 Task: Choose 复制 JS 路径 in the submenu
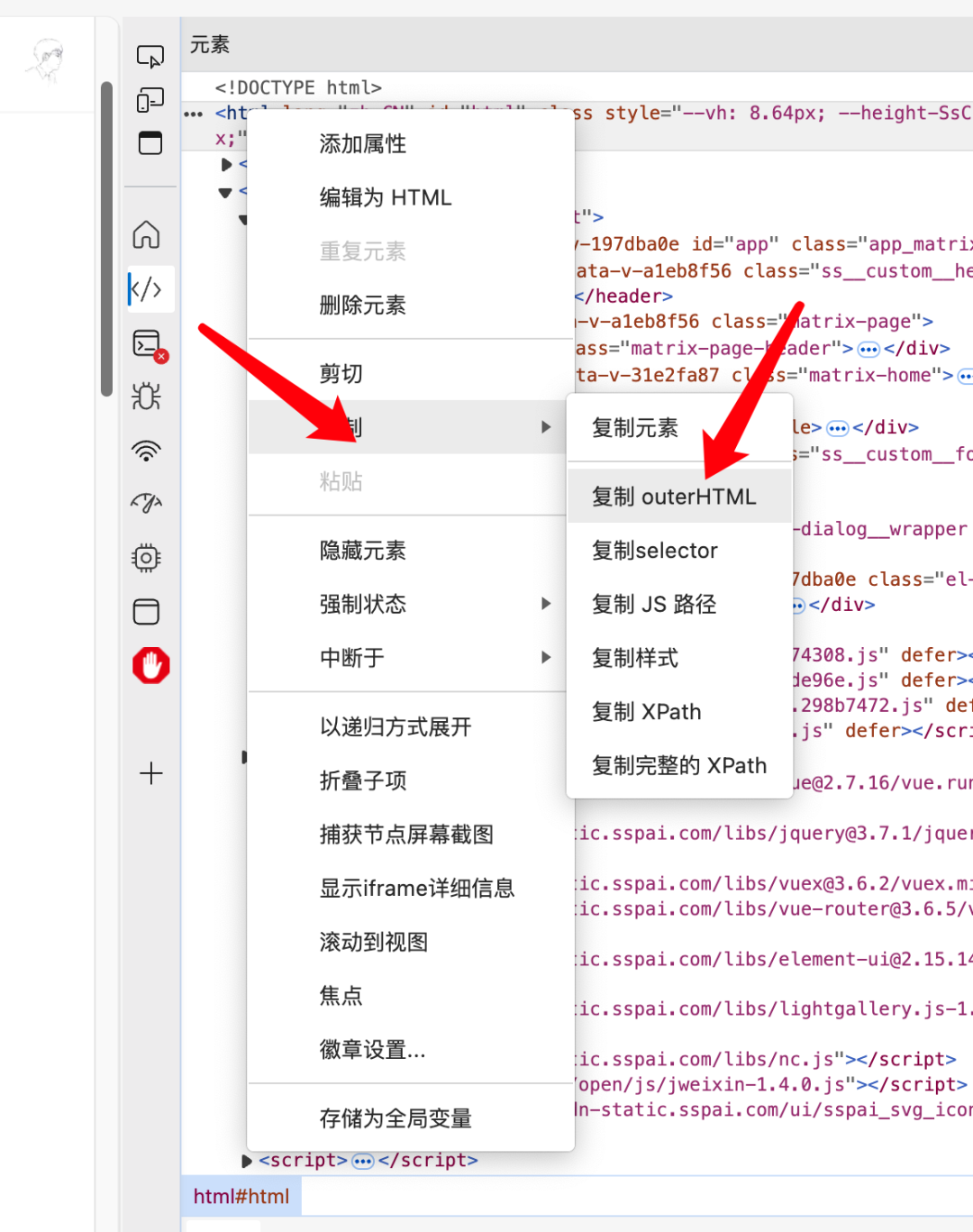pos(679,604)
